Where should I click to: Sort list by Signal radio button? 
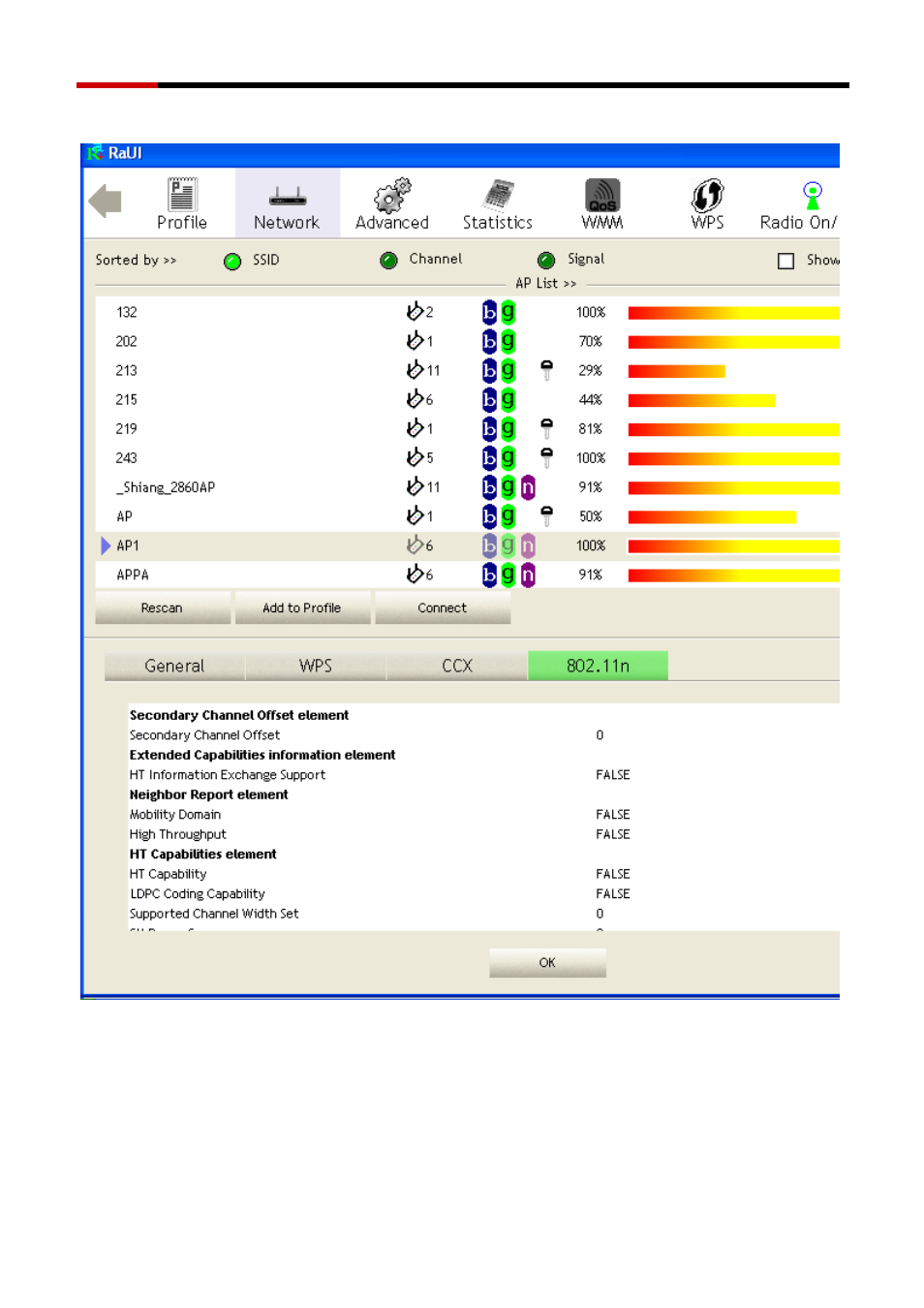click(546, 261)
